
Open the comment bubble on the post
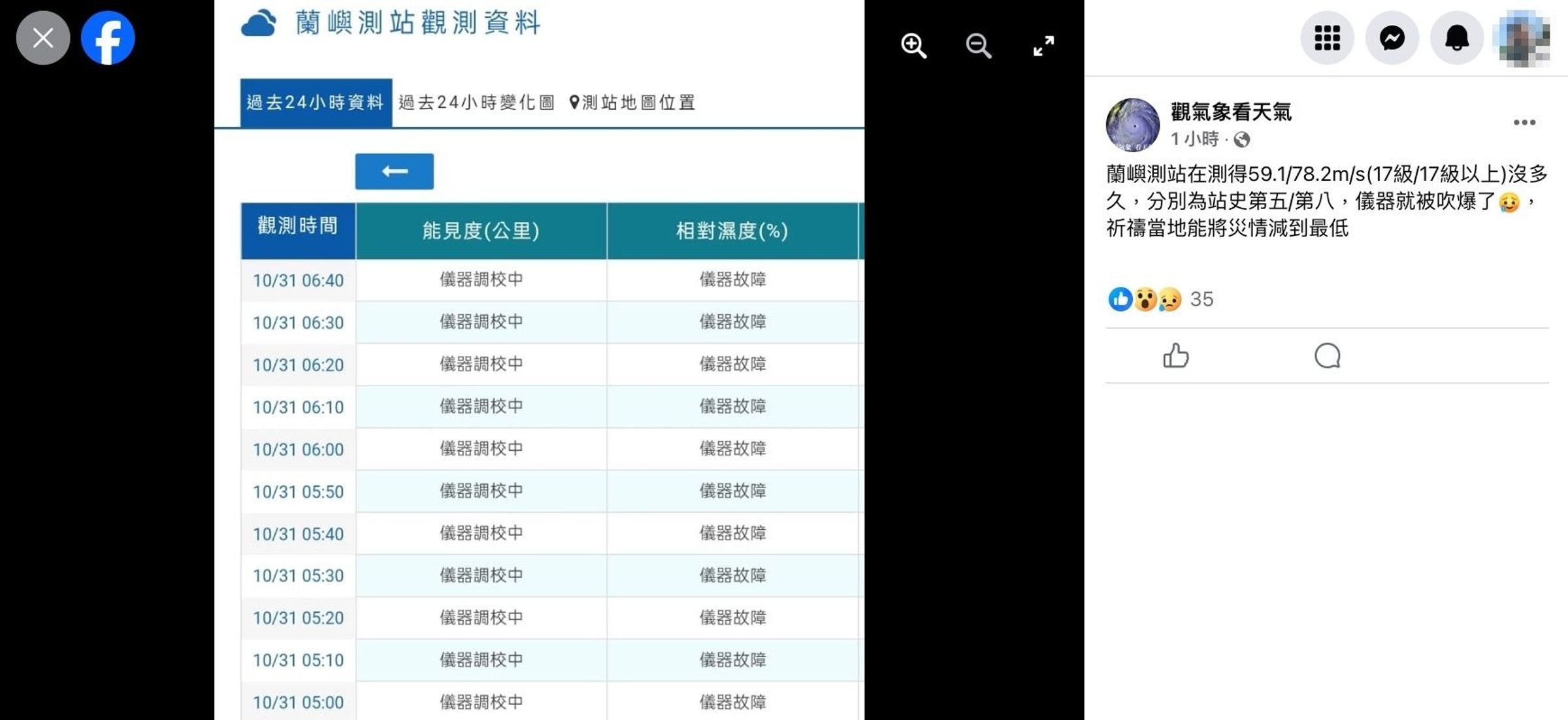1327,356
